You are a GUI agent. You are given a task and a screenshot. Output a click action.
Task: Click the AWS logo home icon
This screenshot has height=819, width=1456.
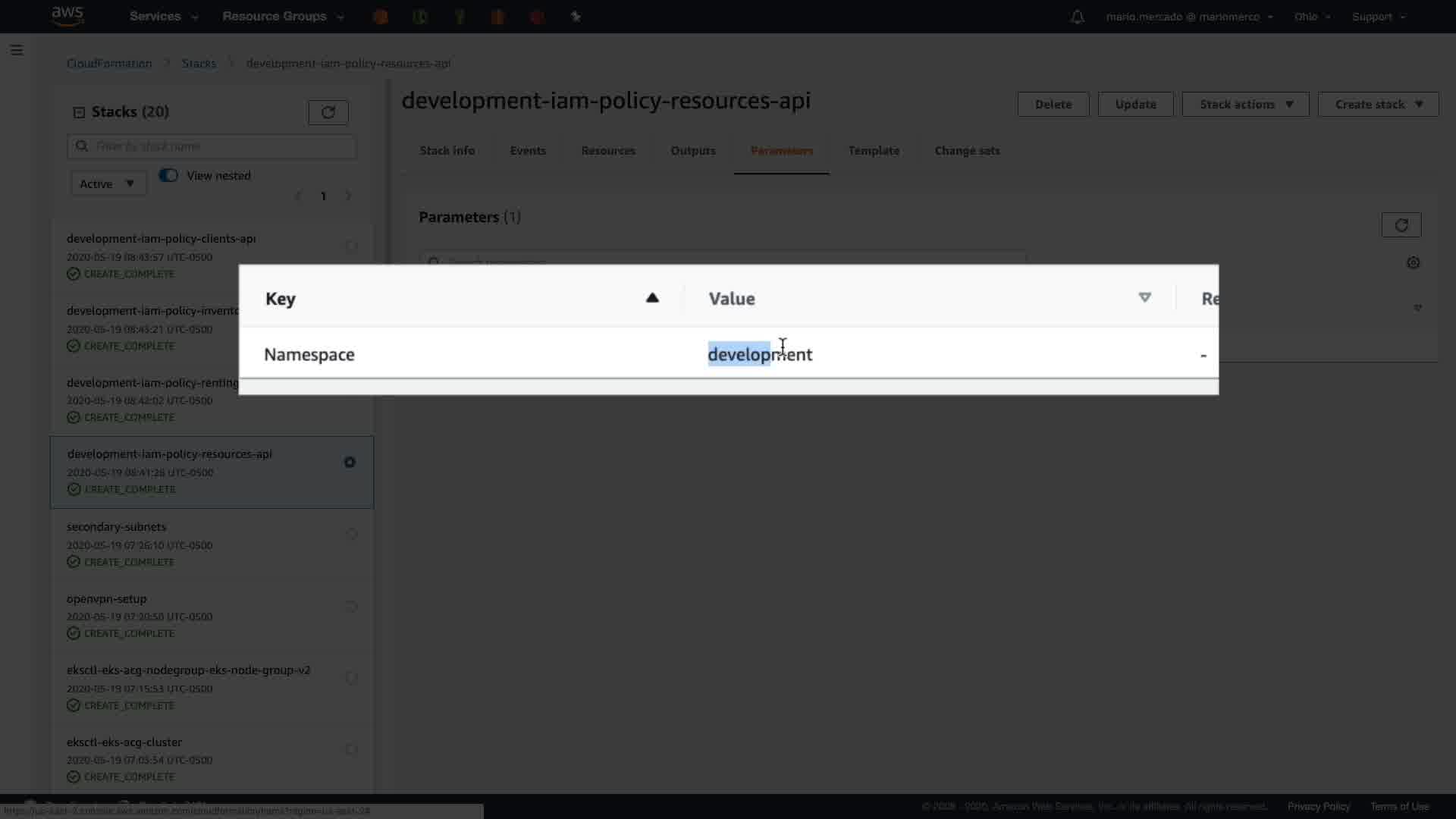(x=67, y=16)
